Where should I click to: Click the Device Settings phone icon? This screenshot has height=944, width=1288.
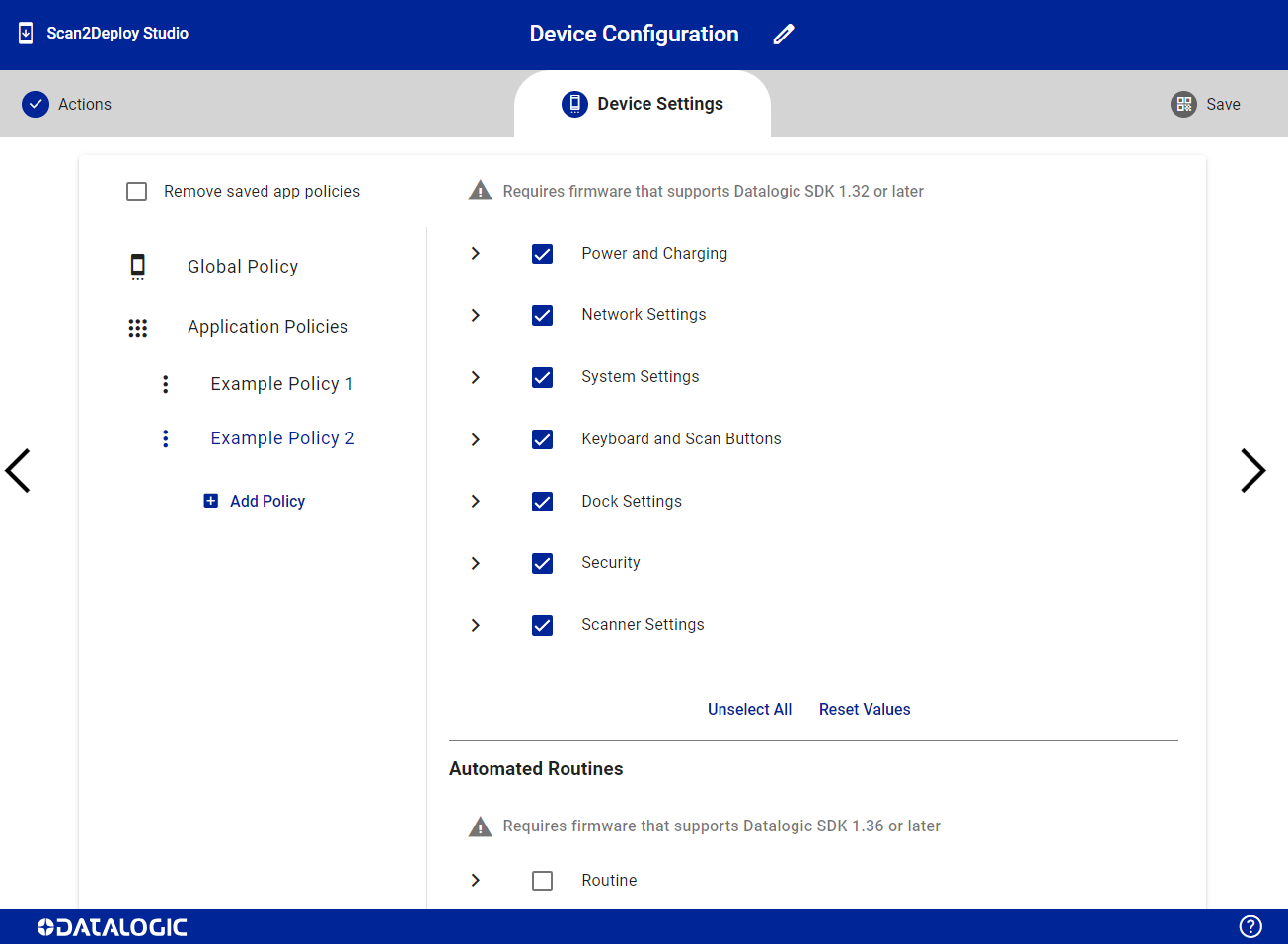pos(574,104)
